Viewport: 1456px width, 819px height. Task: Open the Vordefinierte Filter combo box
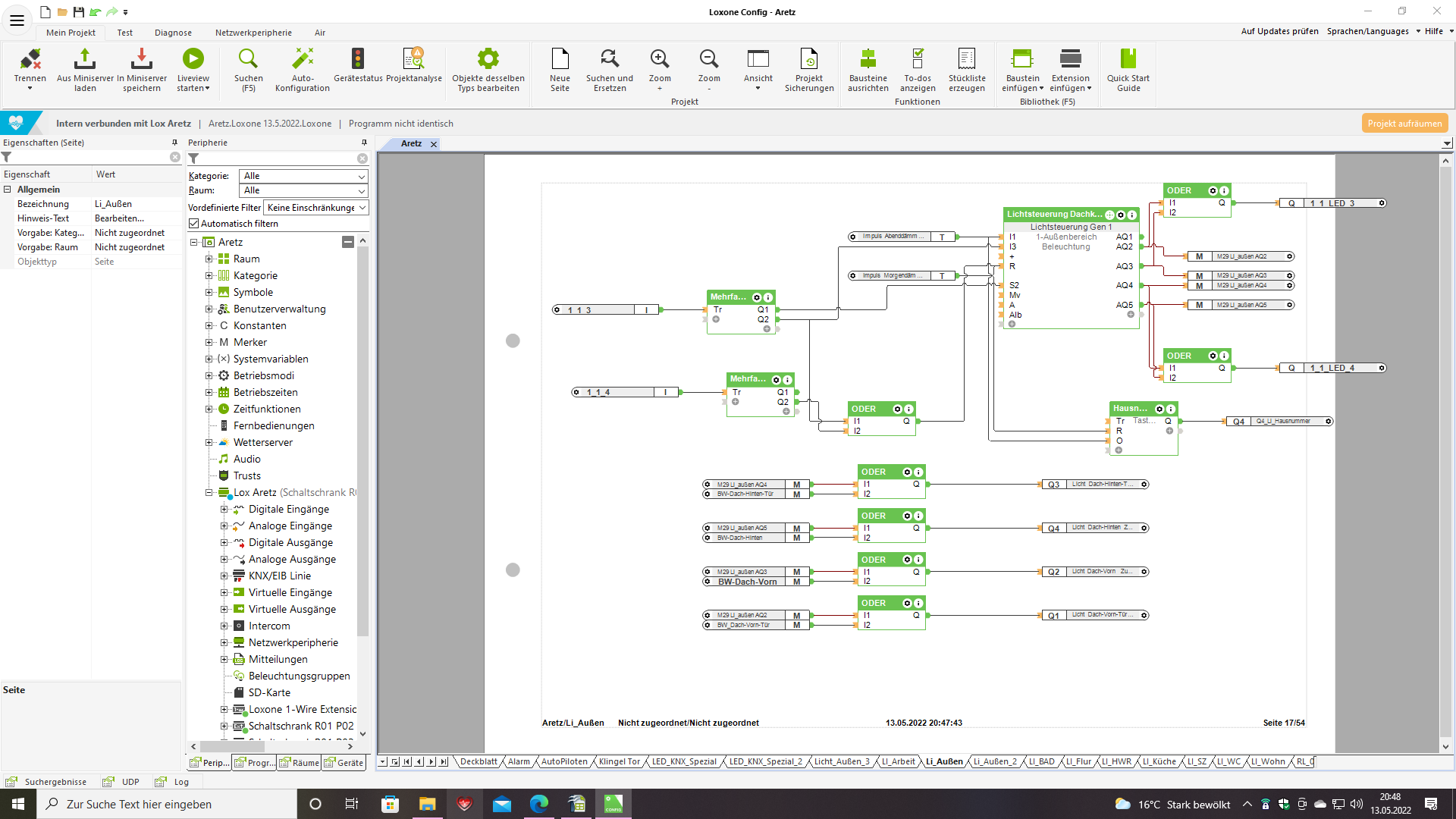pyautogui.click(x=315, y=208)
